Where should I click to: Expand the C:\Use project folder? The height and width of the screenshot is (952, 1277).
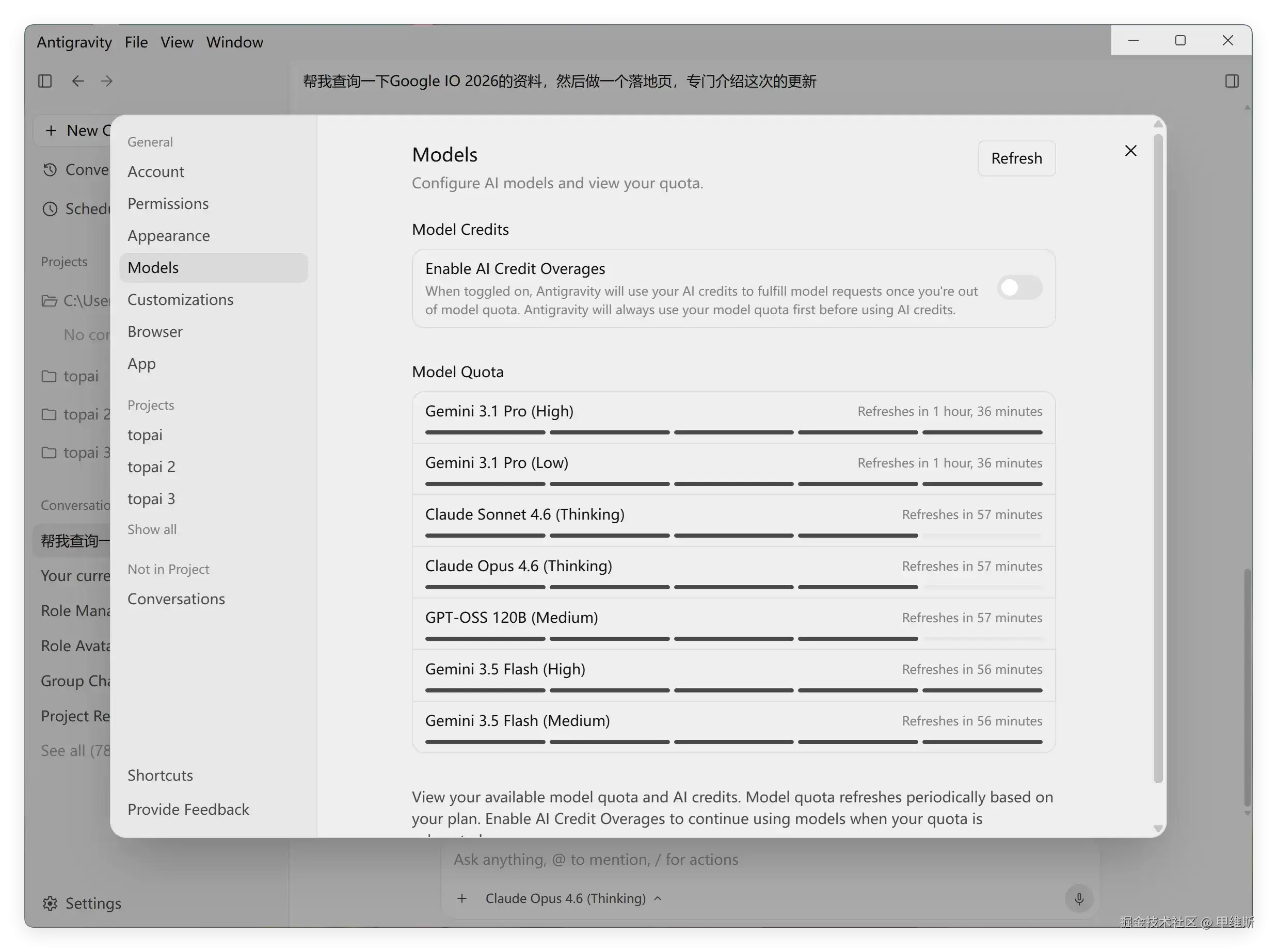pyautogui.click(x=75, y=300)
